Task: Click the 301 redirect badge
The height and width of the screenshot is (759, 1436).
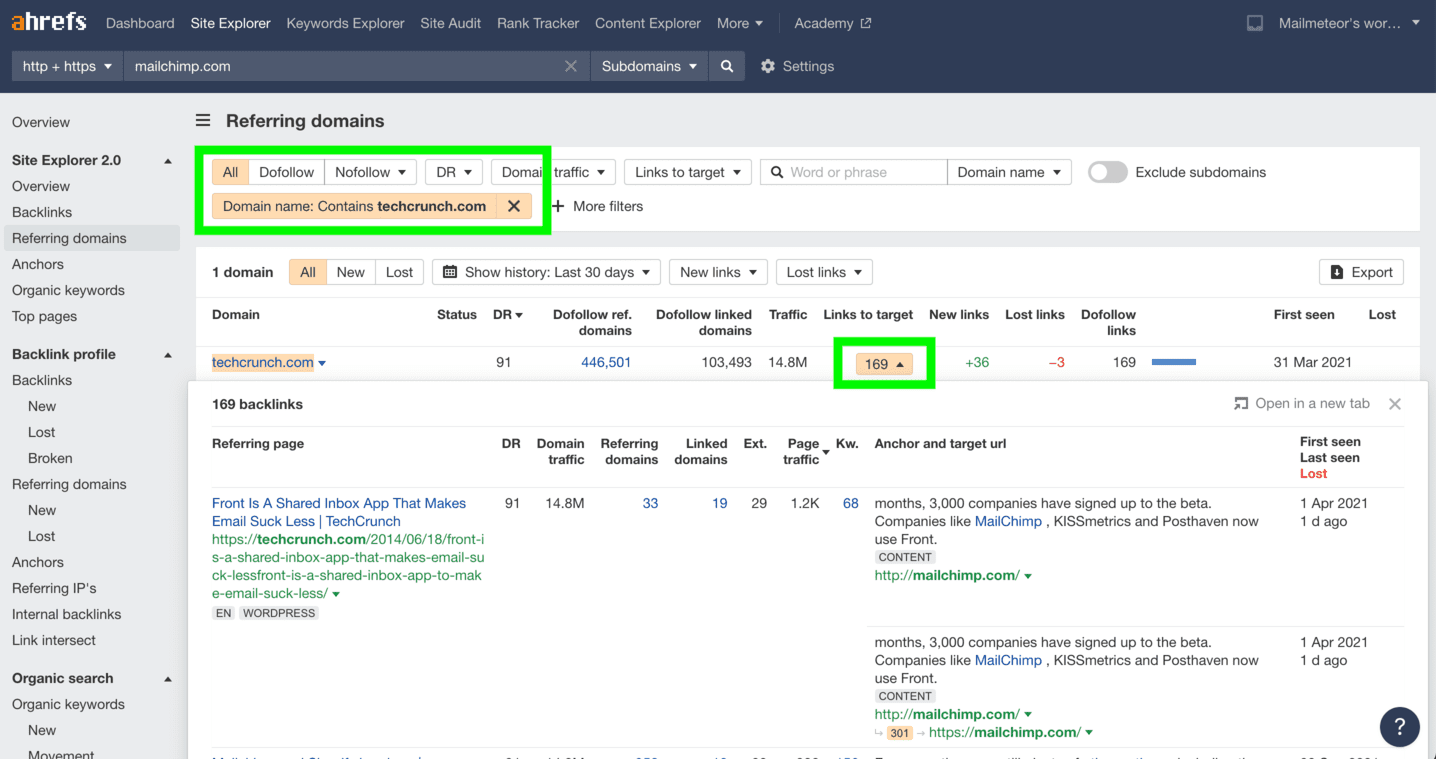Action: (x=899, y=733)
